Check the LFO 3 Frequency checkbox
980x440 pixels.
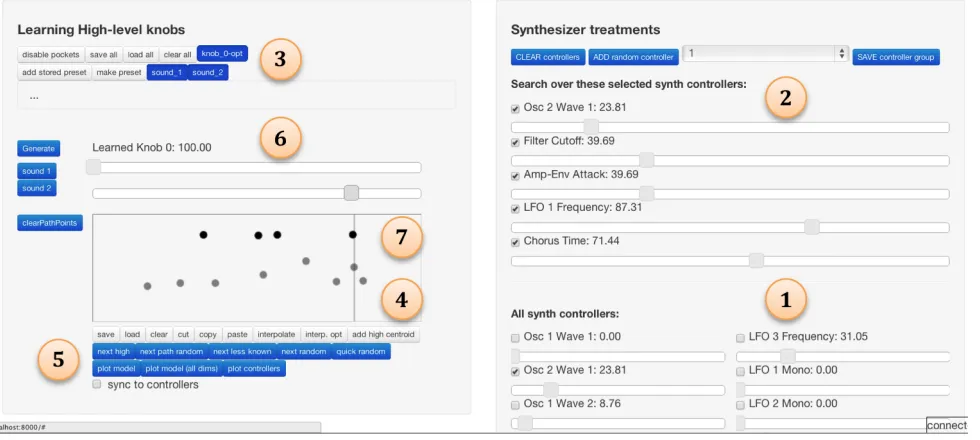tap(741, 338)
